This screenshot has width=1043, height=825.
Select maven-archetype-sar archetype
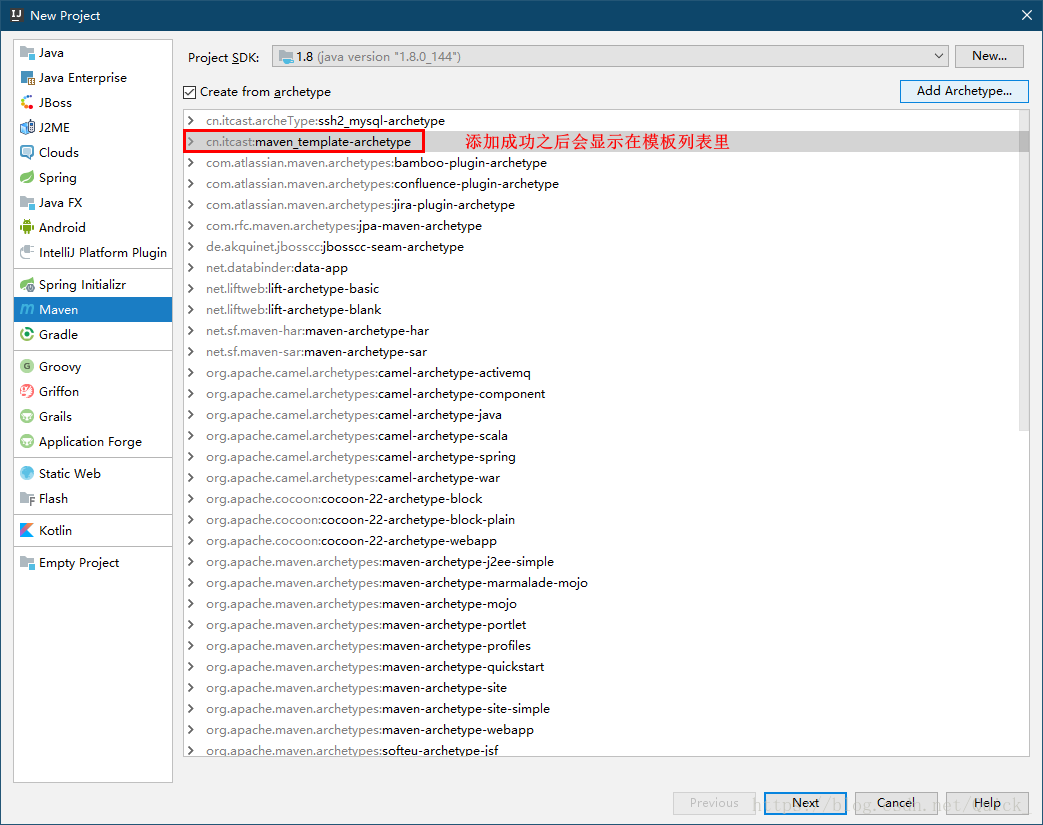(601, 352)
